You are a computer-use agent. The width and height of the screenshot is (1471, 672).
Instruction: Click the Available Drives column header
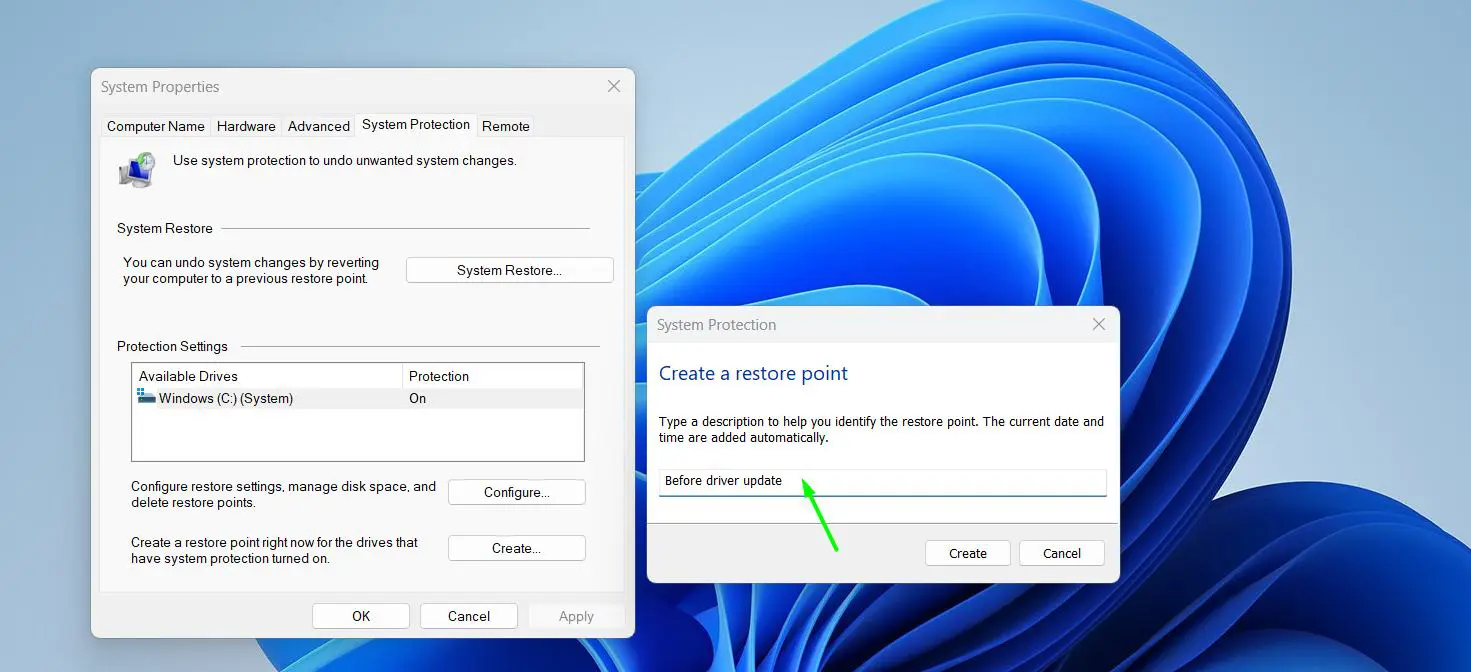coord(188,376)
